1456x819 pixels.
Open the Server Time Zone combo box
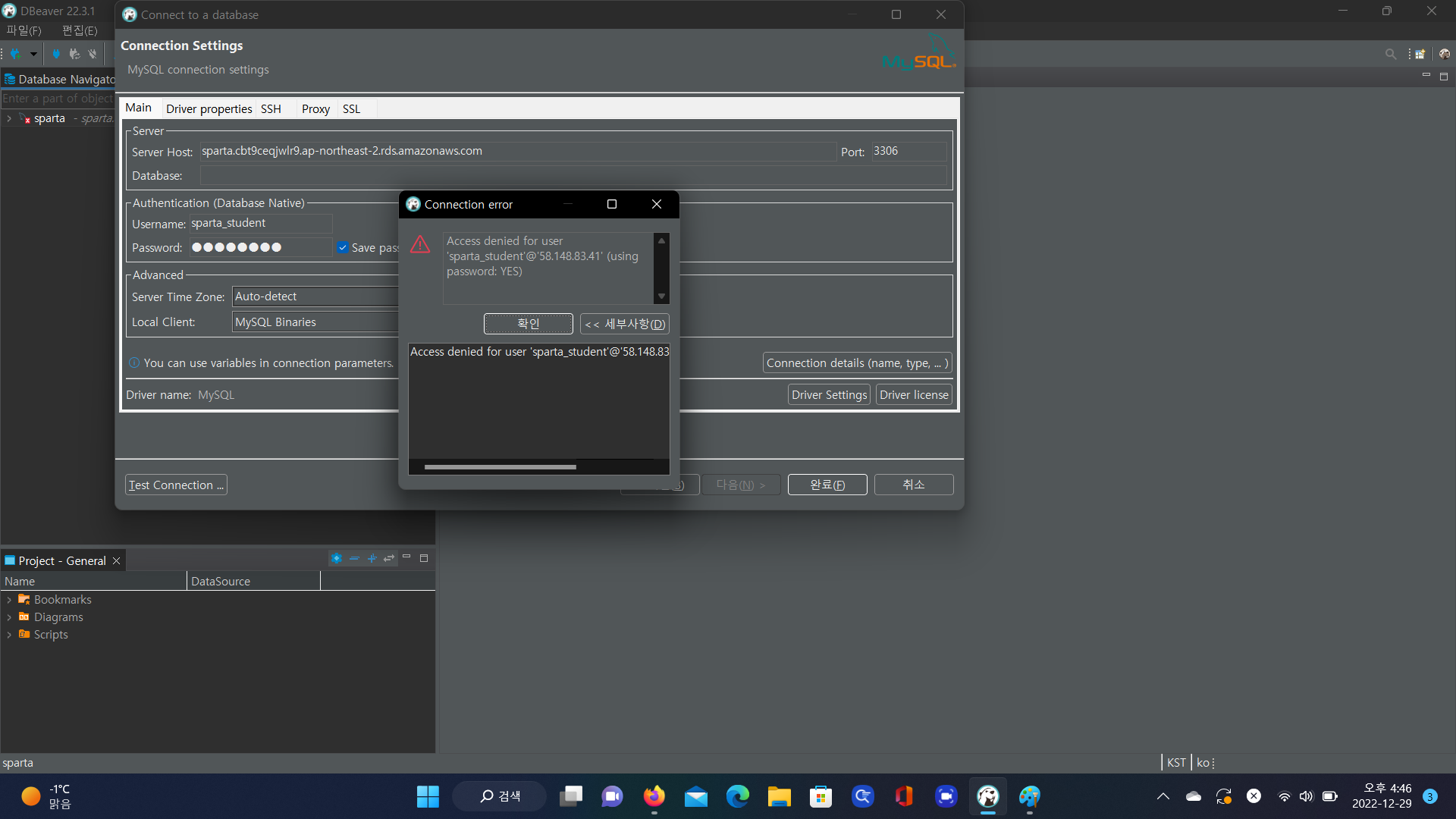tap(315, 297)
